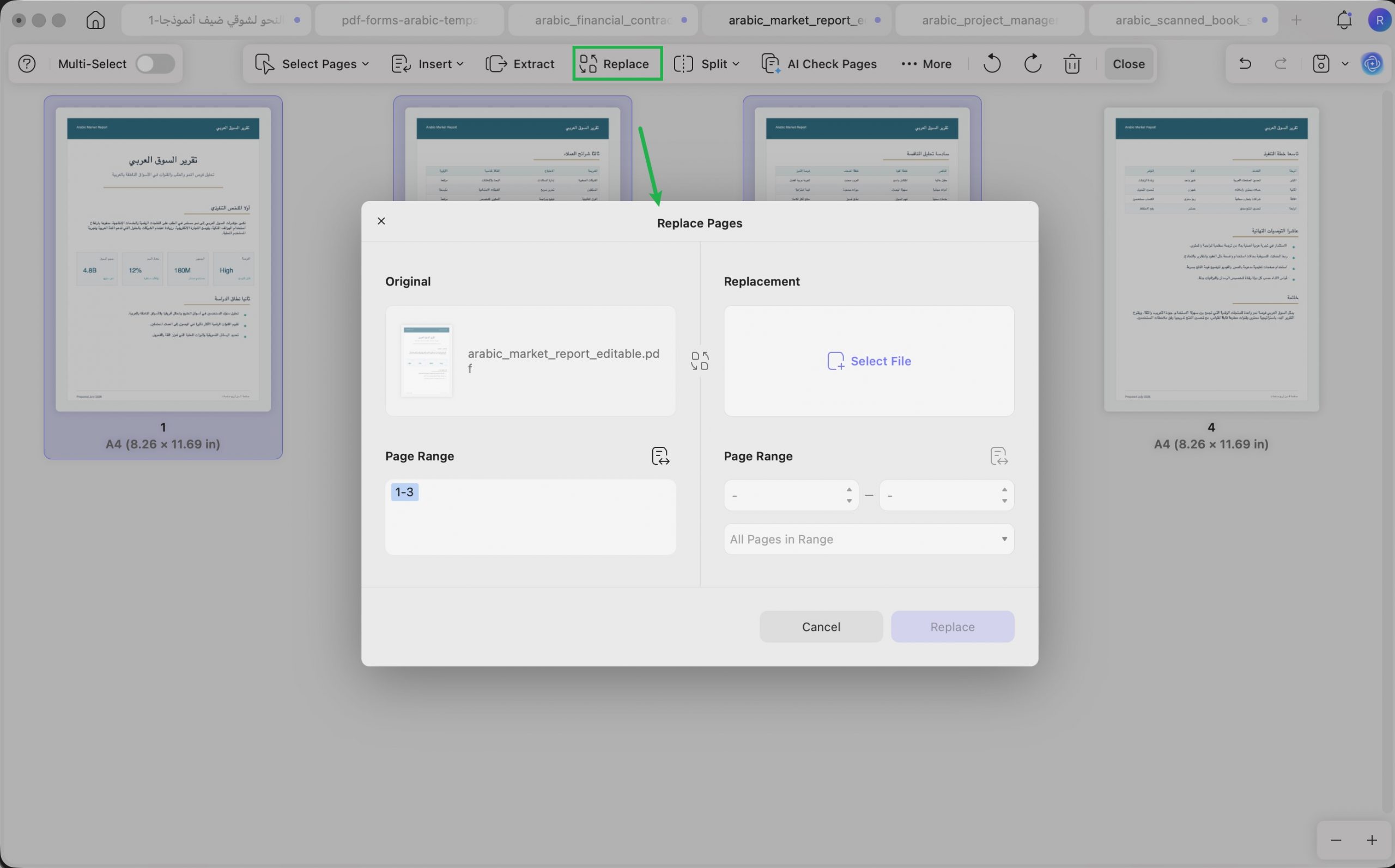Click original file thumbnail in dialog
The image size is (1395, 868).
[426, 361]
